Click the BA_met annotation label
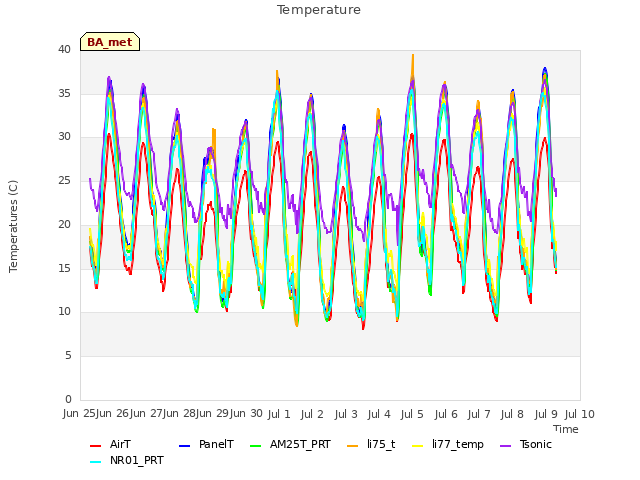 pyautogui.click(x=110, y=42)
